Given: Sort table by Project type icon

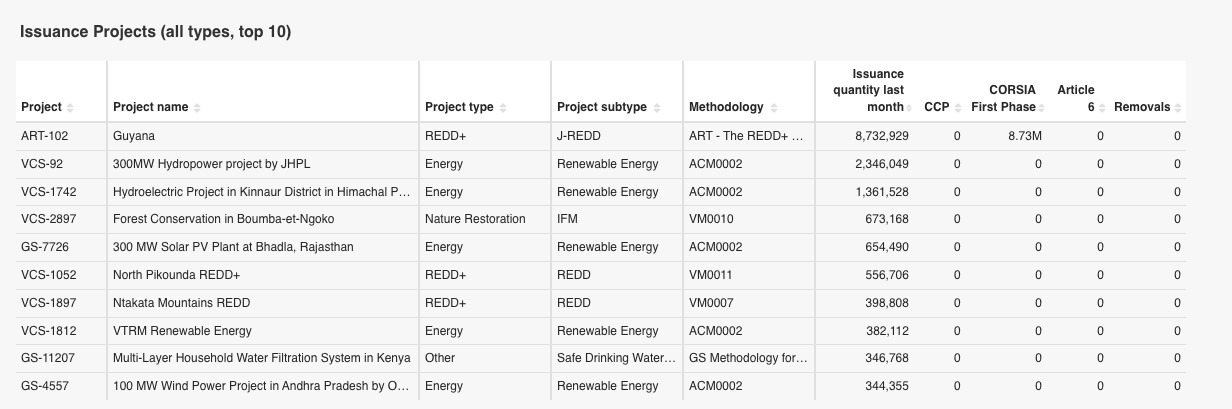Looking at the screenshot, I should [502, 108].
